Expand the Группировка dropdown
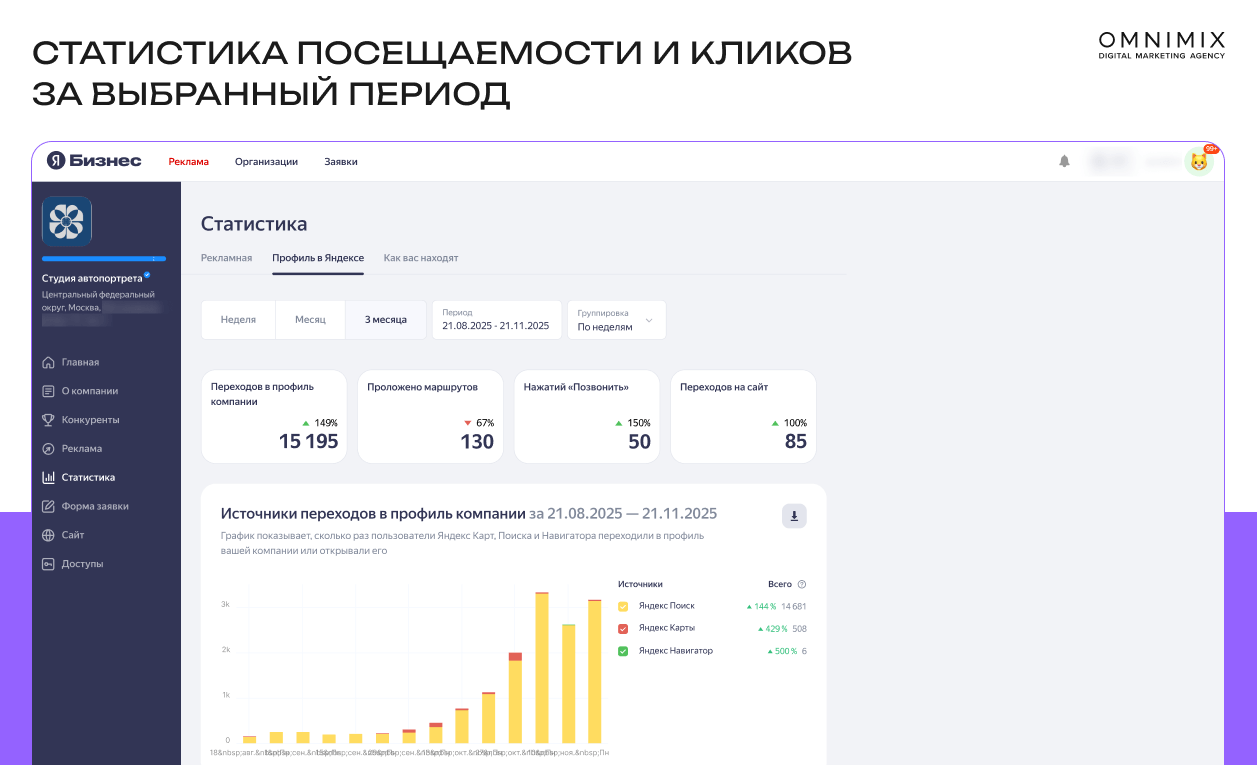Viewport: 1257px width, 765px height. click(616, 320)
